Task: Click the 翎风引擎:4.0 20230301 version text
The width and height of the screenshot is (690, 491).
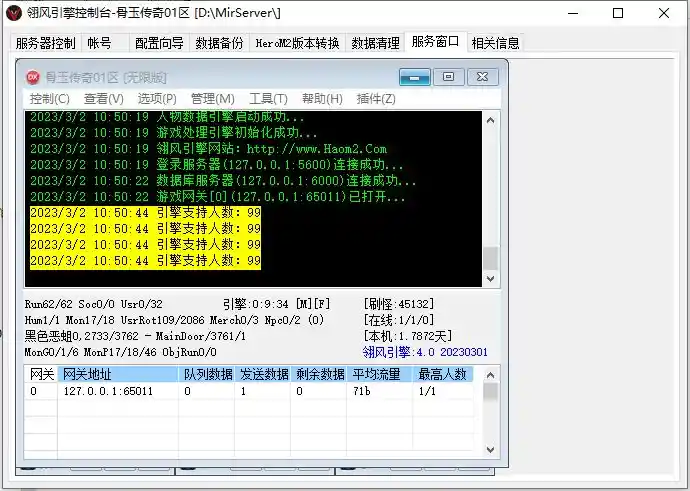Action: click(425, 352)
